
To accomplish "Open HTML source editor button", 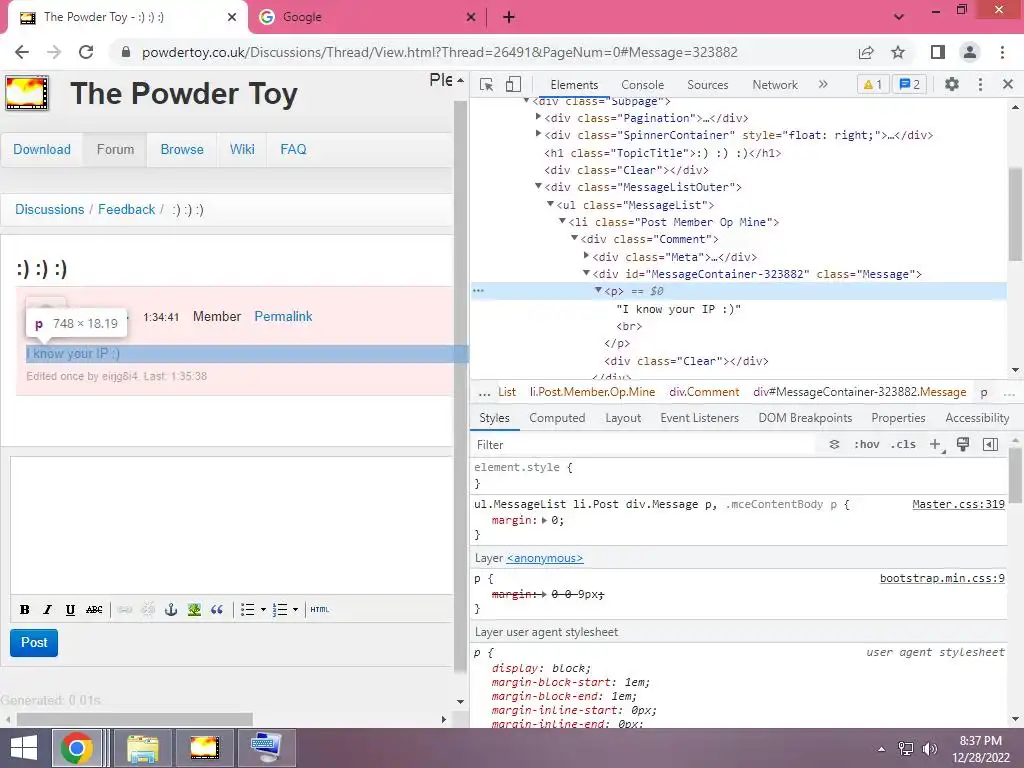I will click(319, 609).
